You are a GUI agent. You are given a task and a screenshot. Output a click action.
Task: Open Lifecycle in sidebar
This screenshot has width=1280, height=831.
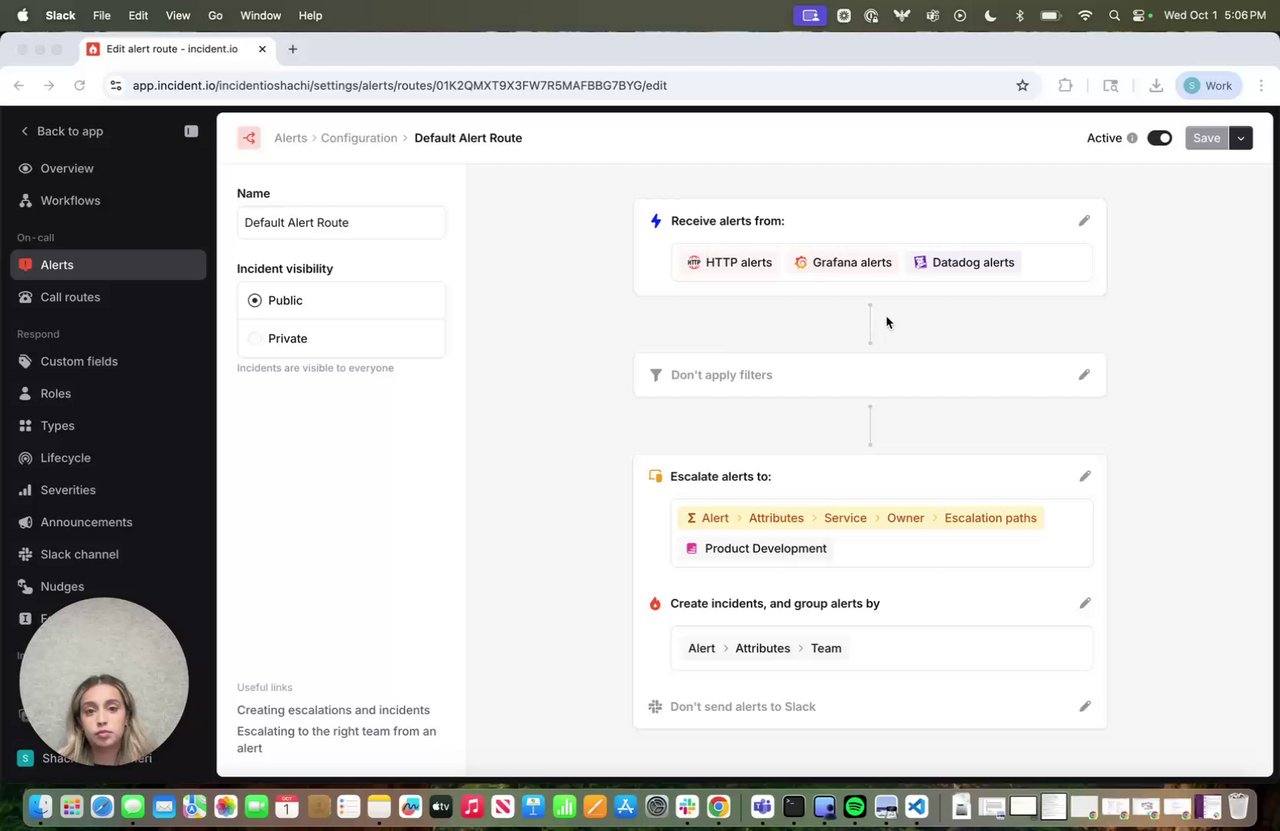(x=108, y=458)
